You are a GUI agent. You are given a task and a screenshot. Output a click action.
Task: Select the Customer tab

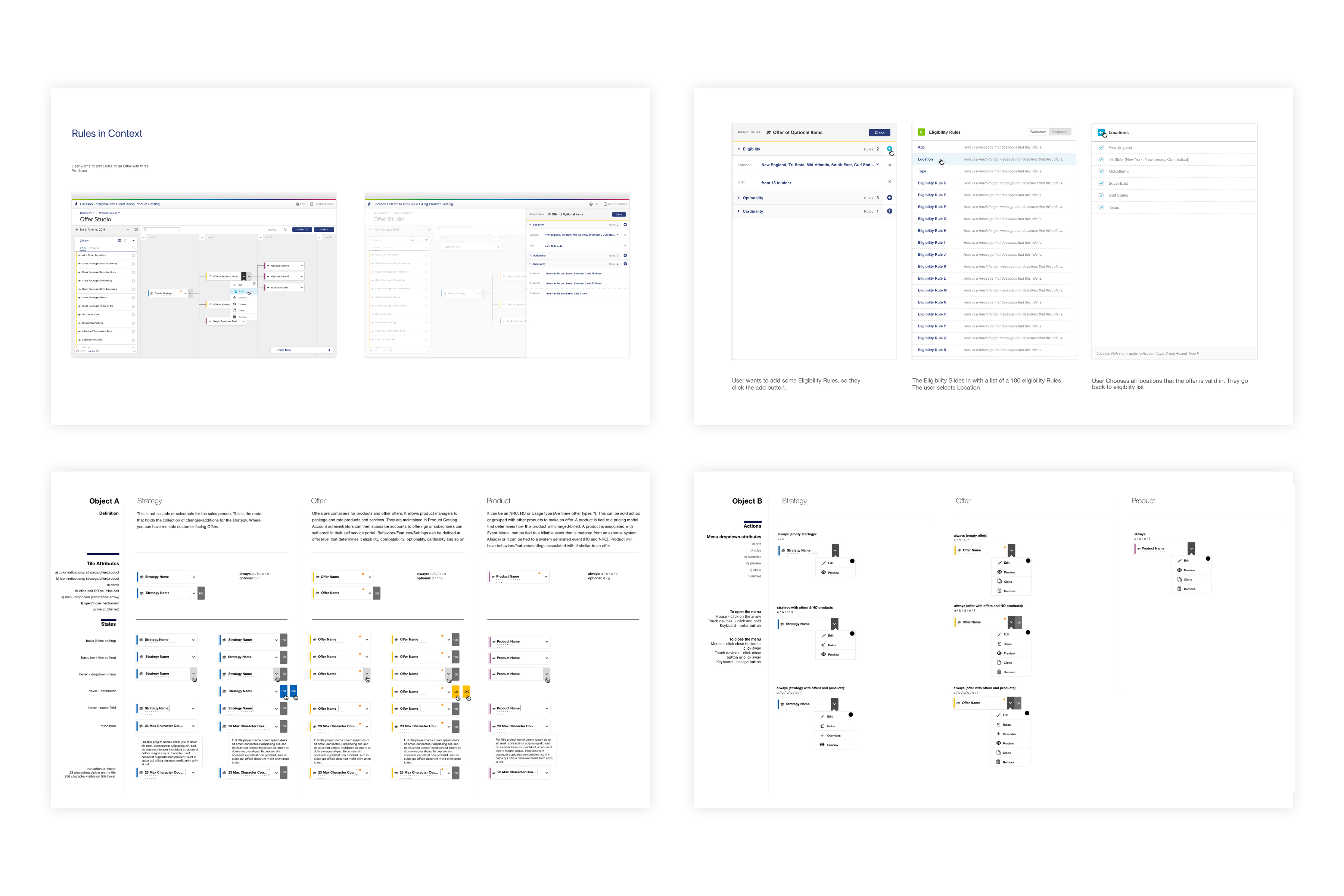point(1038,132)
